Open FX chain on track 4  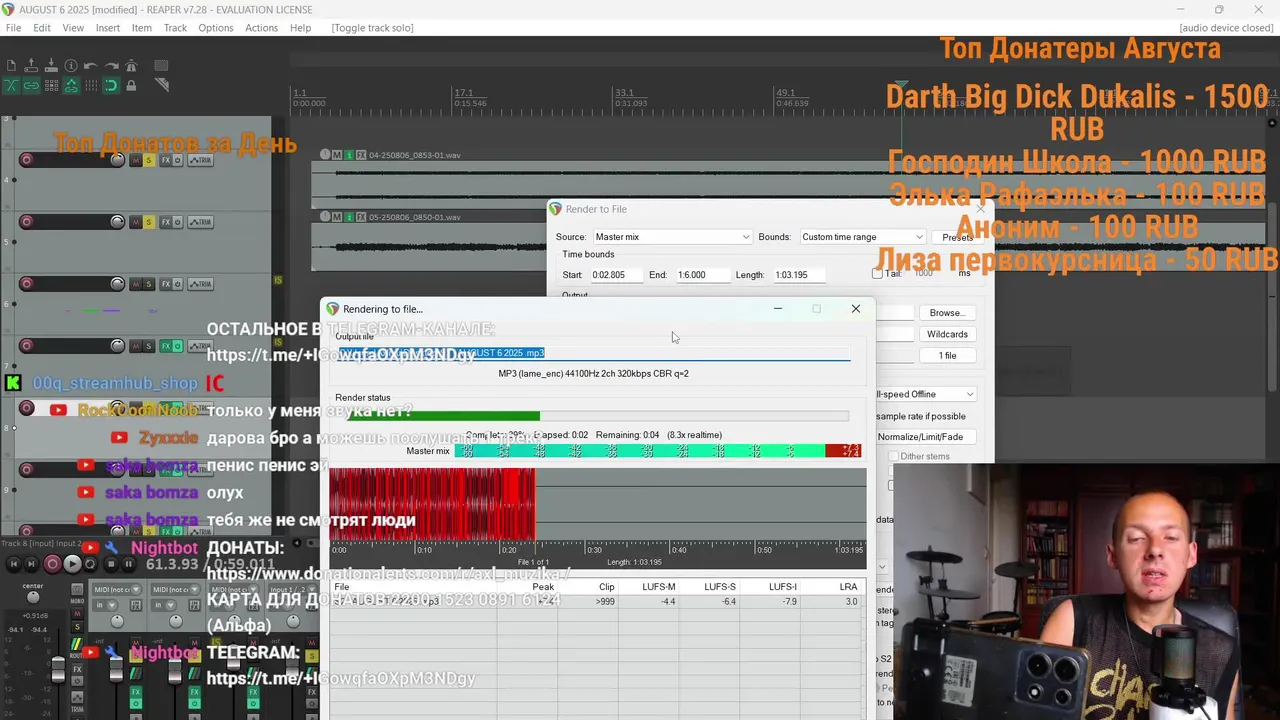(x=165, y=160)
